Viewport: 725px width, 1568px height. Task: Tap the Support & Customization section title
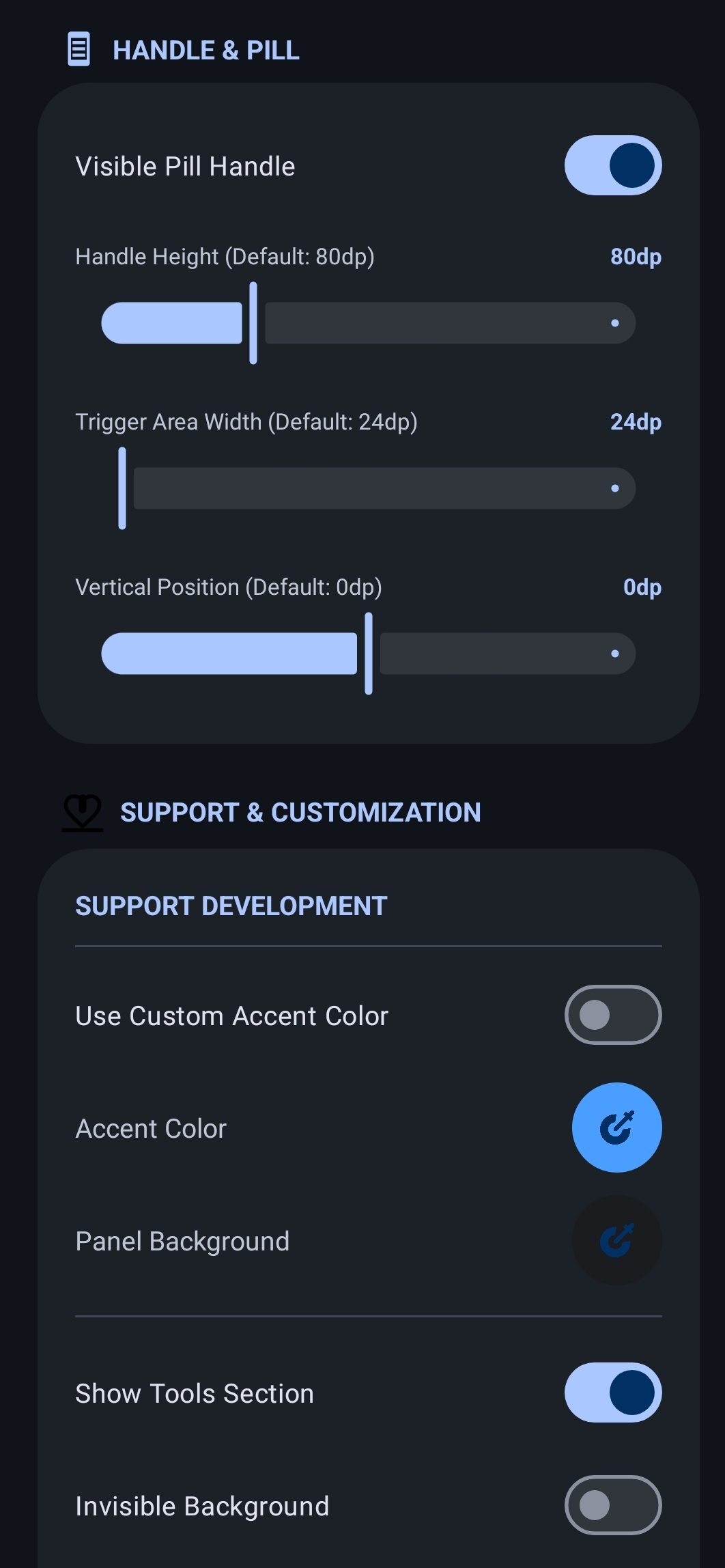300,813
